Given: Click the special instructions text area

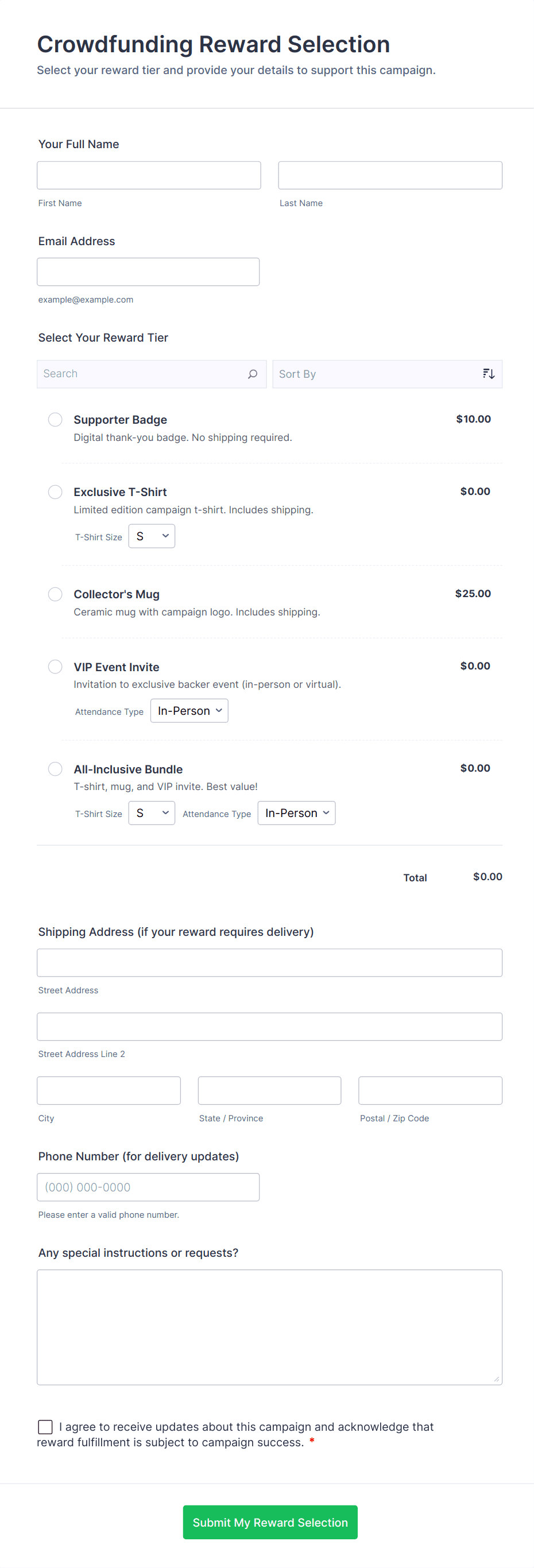Looking at the screenshot, I should [270, 1327].
